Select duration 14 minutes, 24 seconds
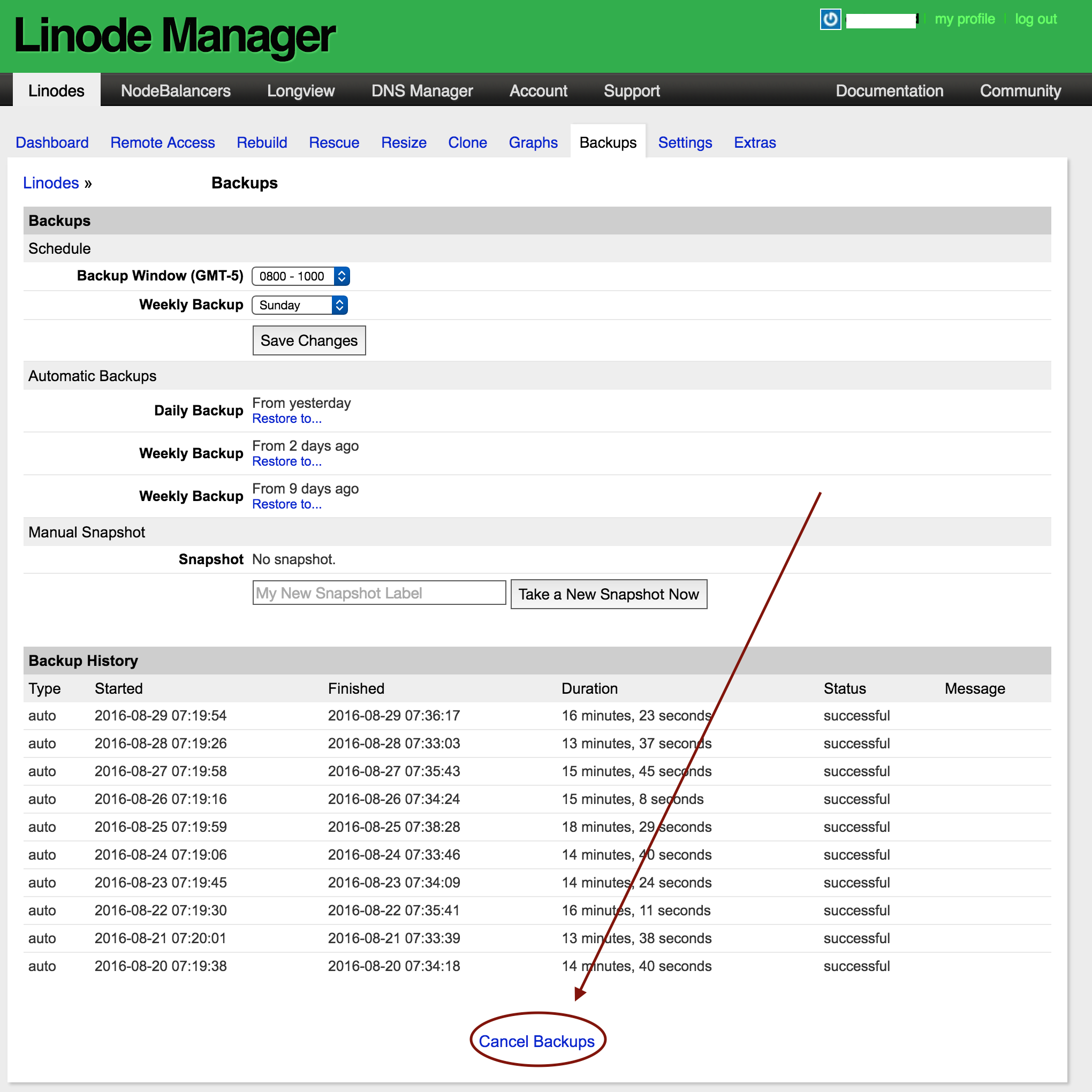Viewport: 1092px width, 1092px height. point(636,882)
